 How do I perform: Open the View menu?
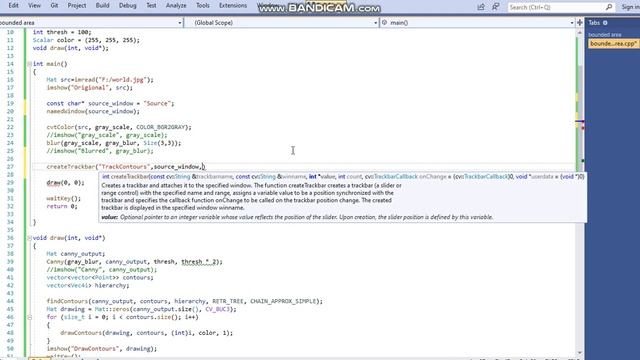click(x=34, y=5)
